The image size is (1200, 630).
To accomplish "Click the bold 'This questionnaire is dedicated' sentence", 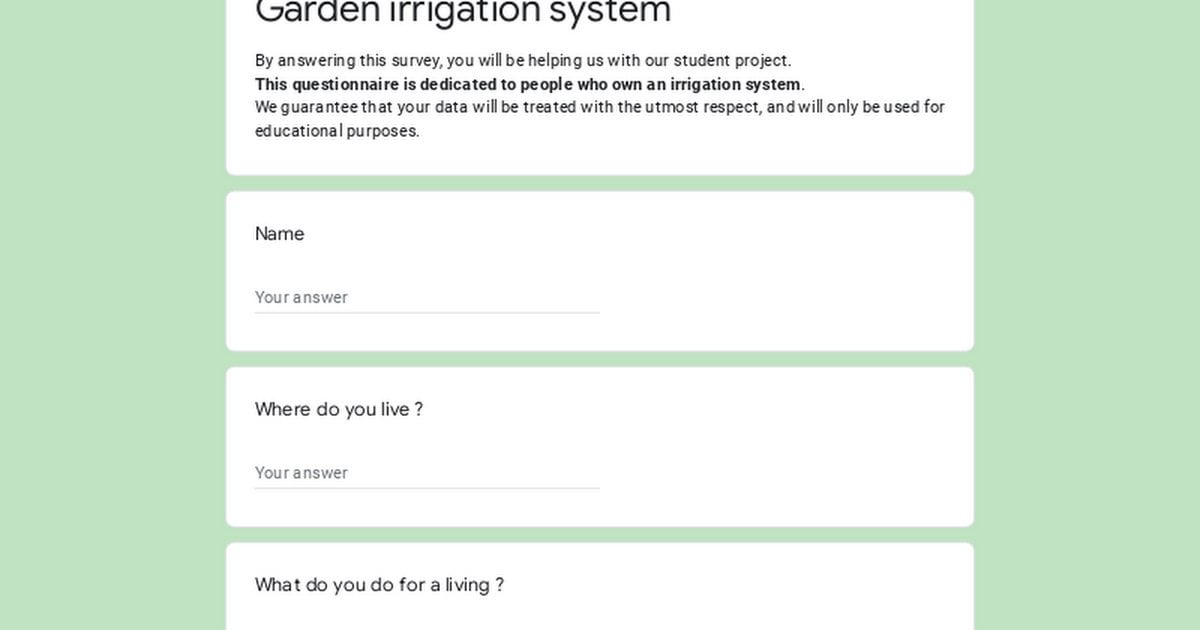I will coord(530,84).
